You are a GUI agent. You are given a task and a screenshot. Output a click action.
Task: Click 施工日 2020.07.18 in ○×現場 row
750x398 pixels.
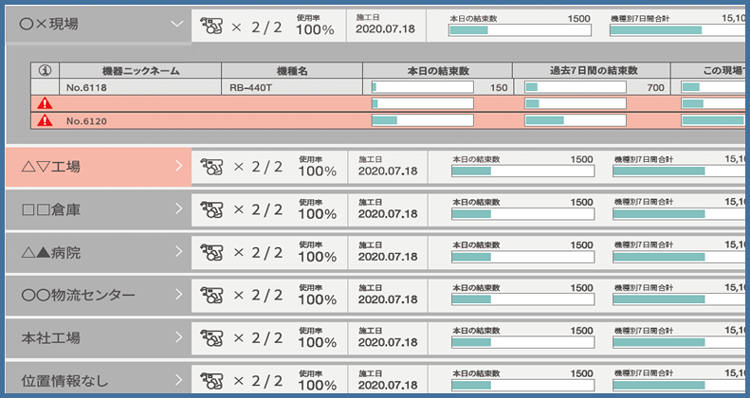385,24
